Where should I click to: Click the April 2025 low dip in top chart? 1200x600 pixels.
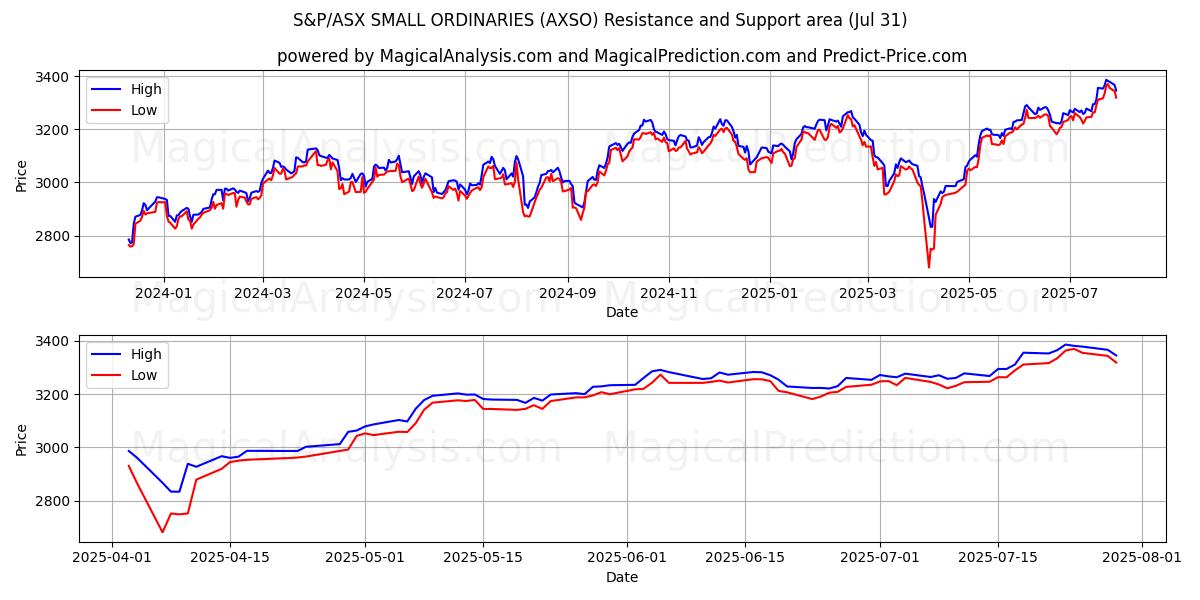pyautogui.click(x=928, y=266)
